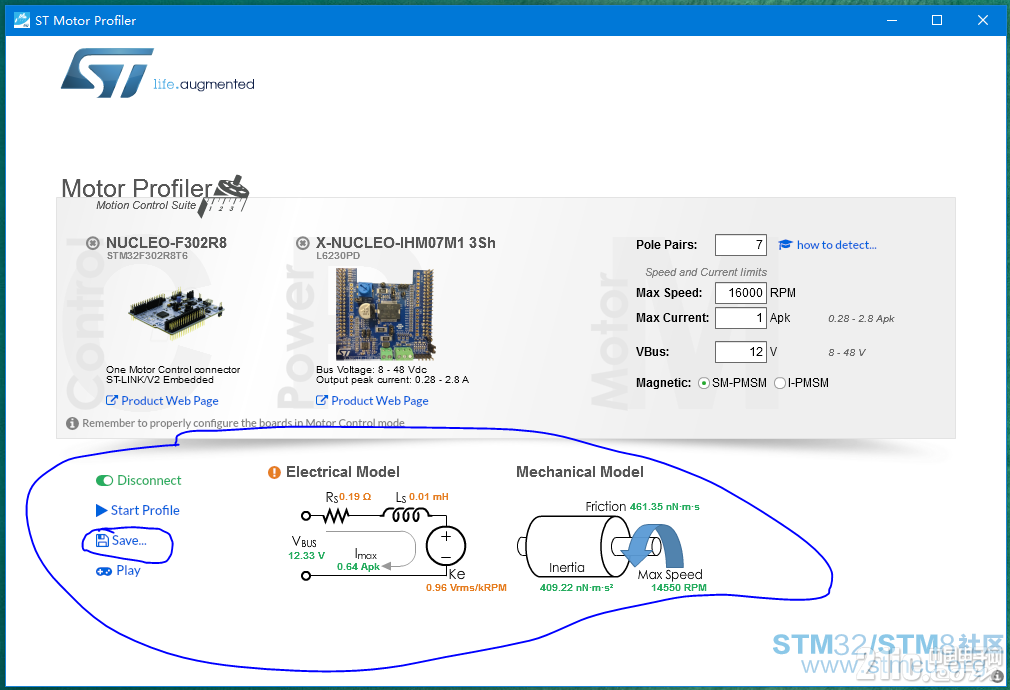The height and width of the screenshot is (690, 1010).
Task: Click the Speed and Current limits label
Action: [706, 272]
